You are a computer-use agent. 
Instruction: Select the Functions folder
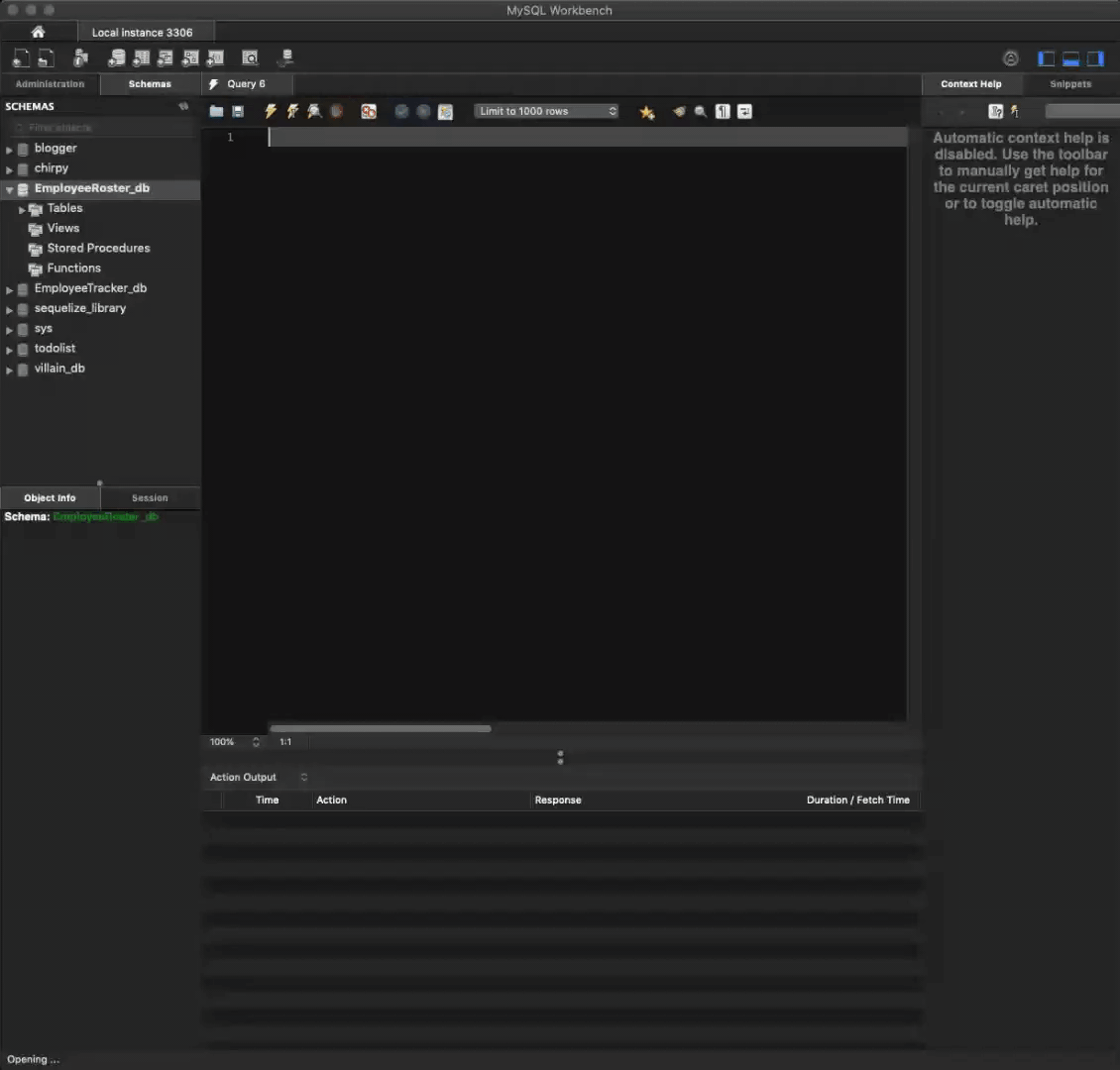click(73, 268)
